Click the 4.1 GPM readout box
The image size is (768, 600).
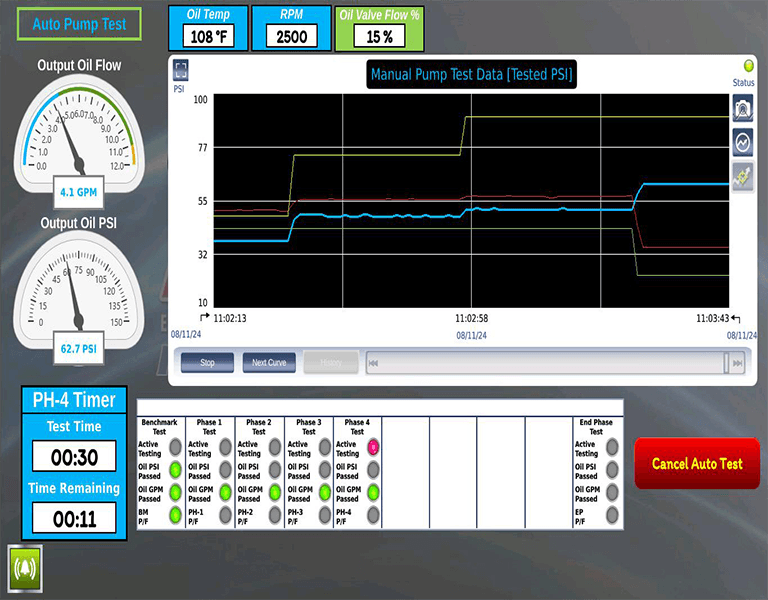pos(78,192)
